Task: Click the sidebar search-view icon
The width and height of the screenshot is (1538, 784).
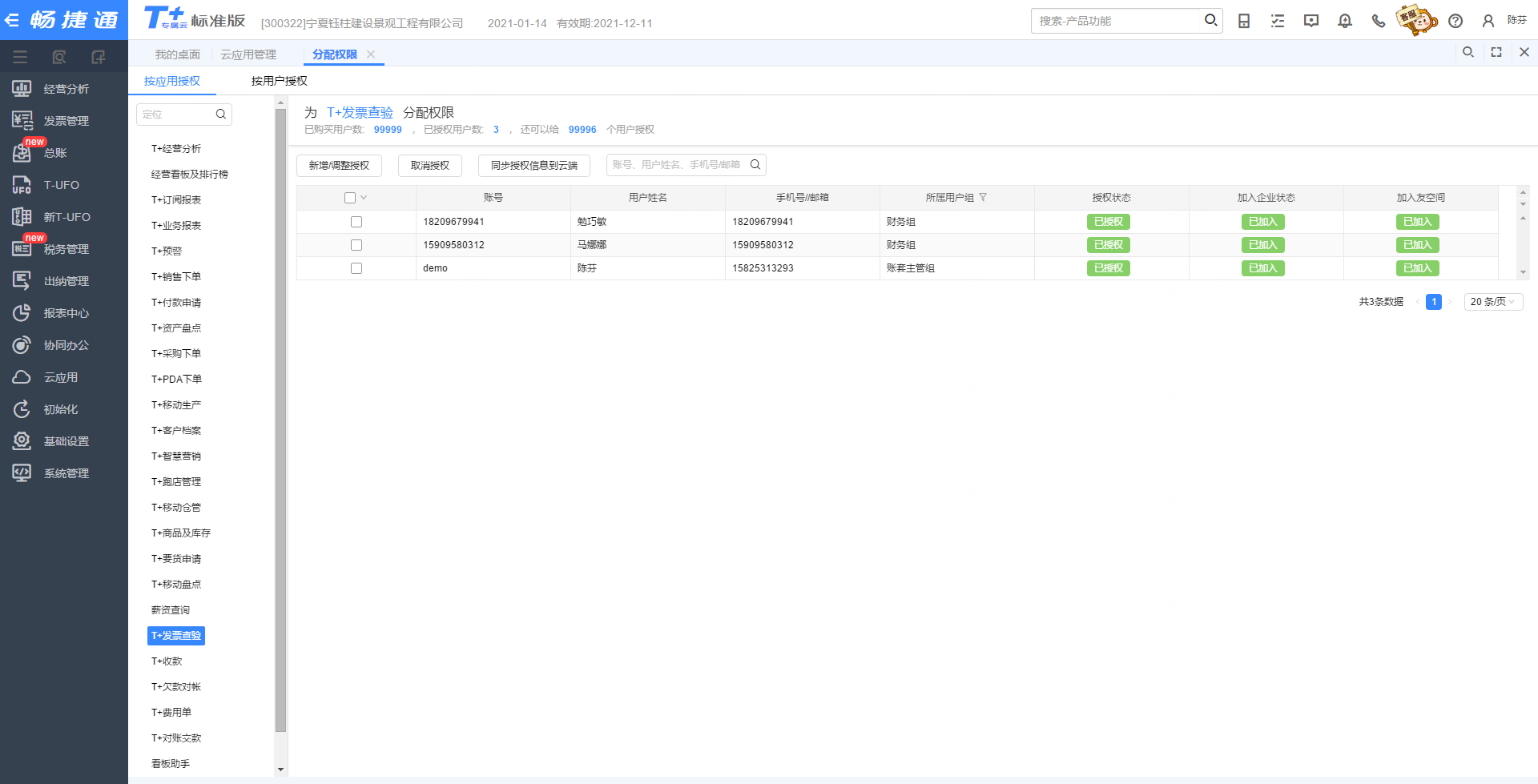Action: point(58,57)
